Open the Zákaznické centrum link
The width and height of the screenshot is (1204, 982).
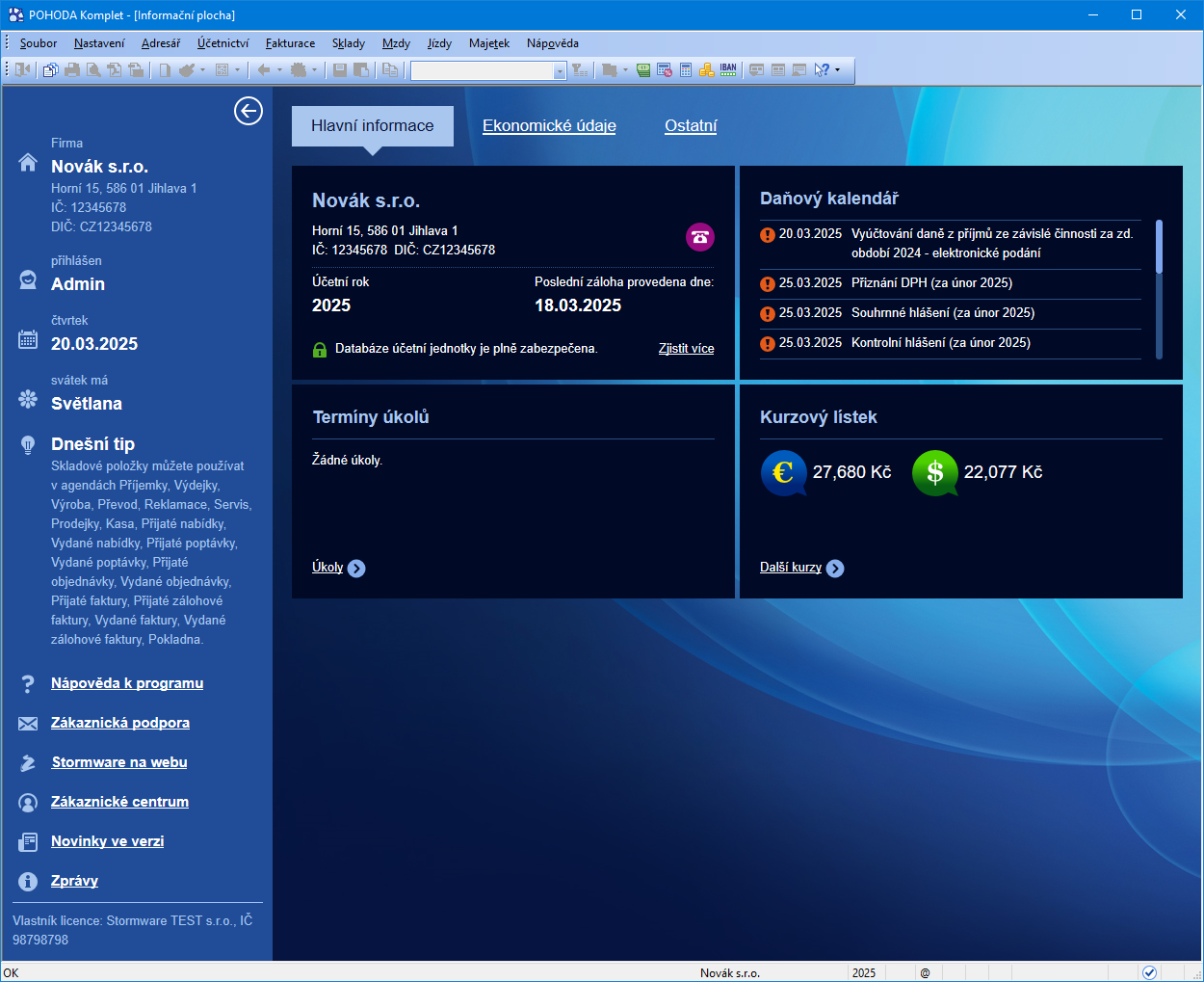click(119, 802)
